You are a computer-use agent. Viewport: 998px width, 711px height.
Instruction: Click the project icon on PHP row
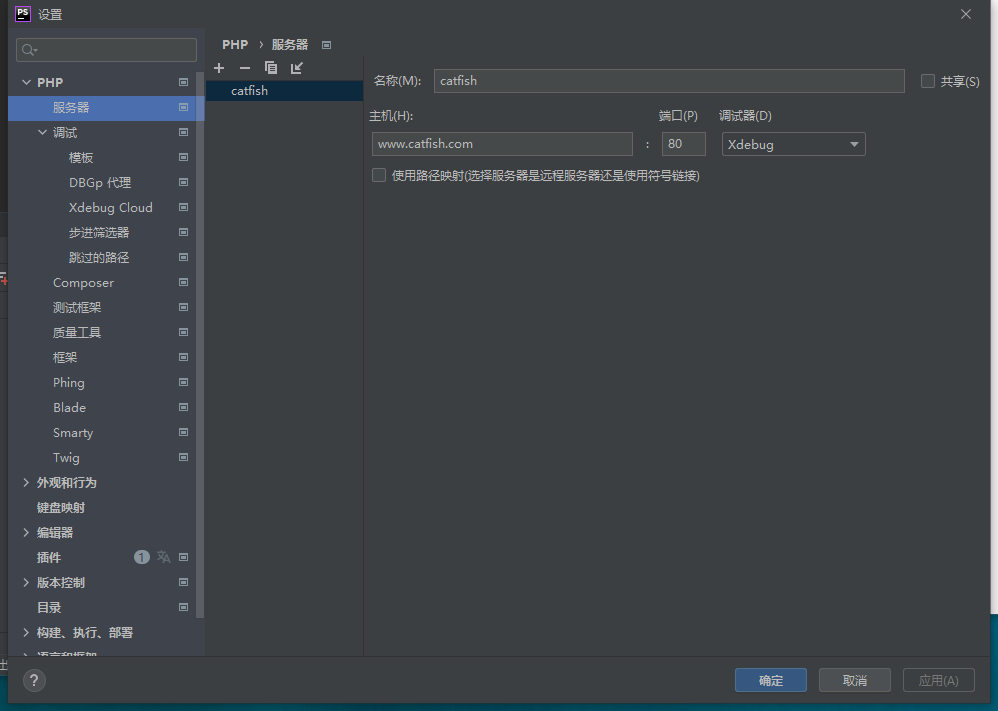(x=183, y=82)
